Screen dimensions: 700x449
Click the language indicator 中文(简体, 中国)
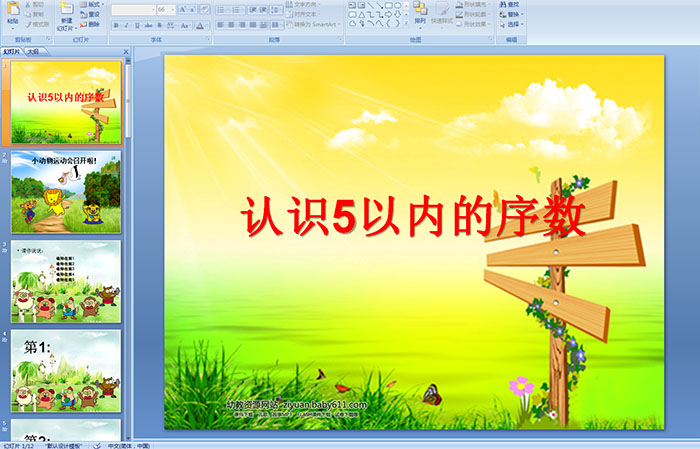129,445
